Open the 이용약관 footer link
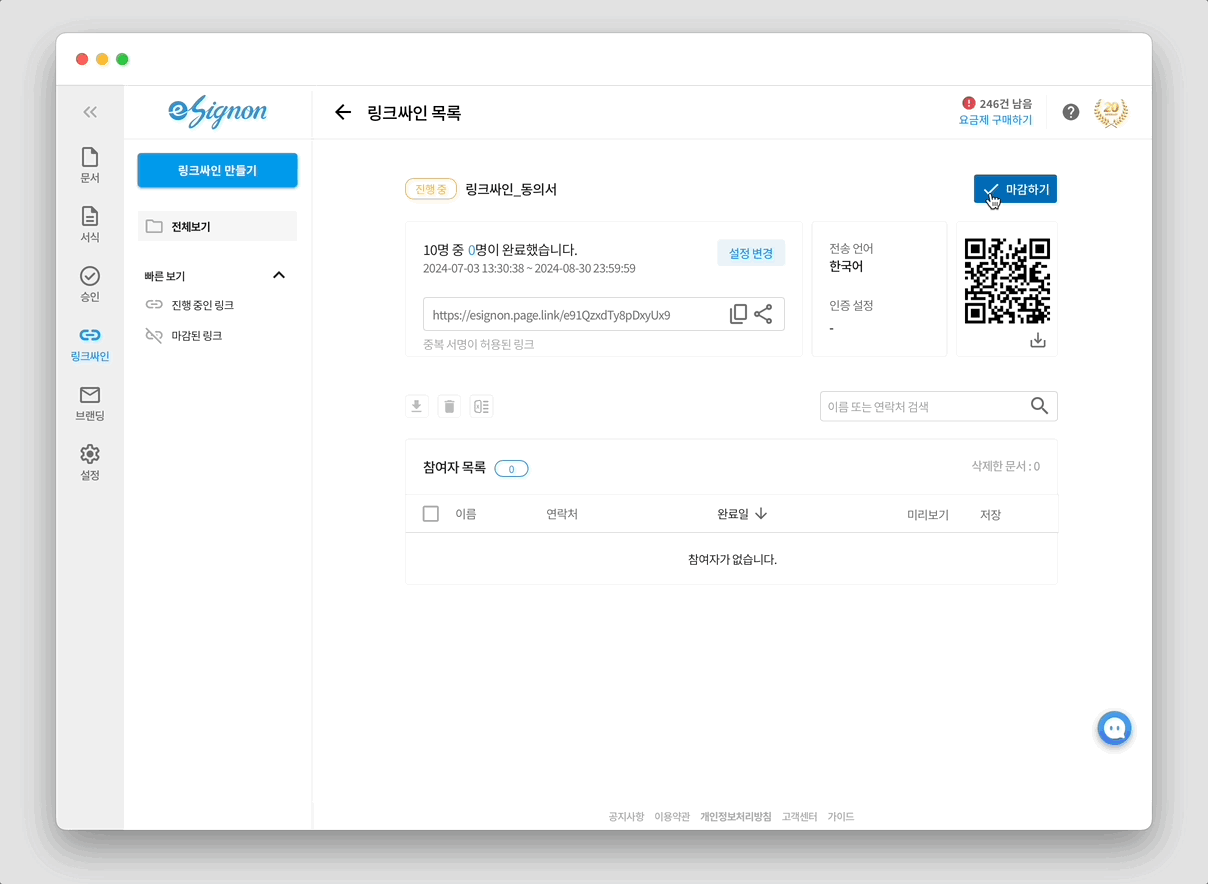This screenshot has width=1208, height=884. tap(672, 817)
